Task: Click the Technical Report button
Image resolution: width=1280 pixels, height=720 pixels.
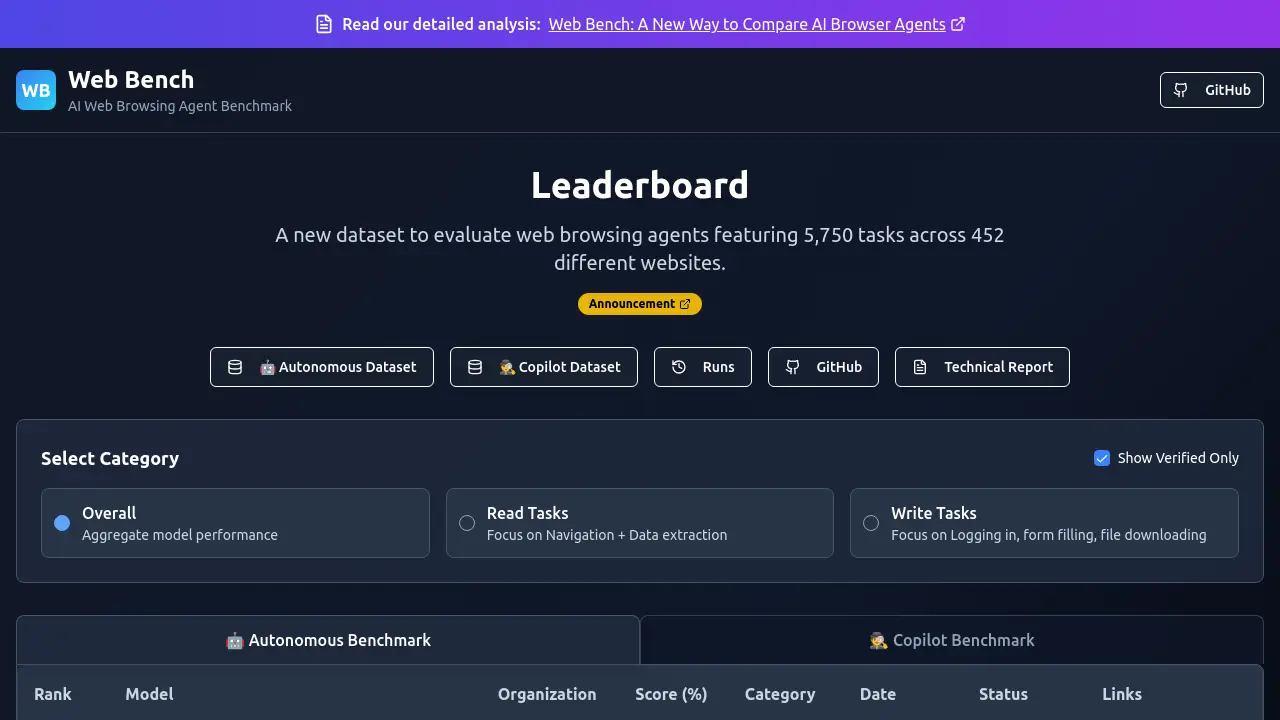Action: [x=982, y=367]
